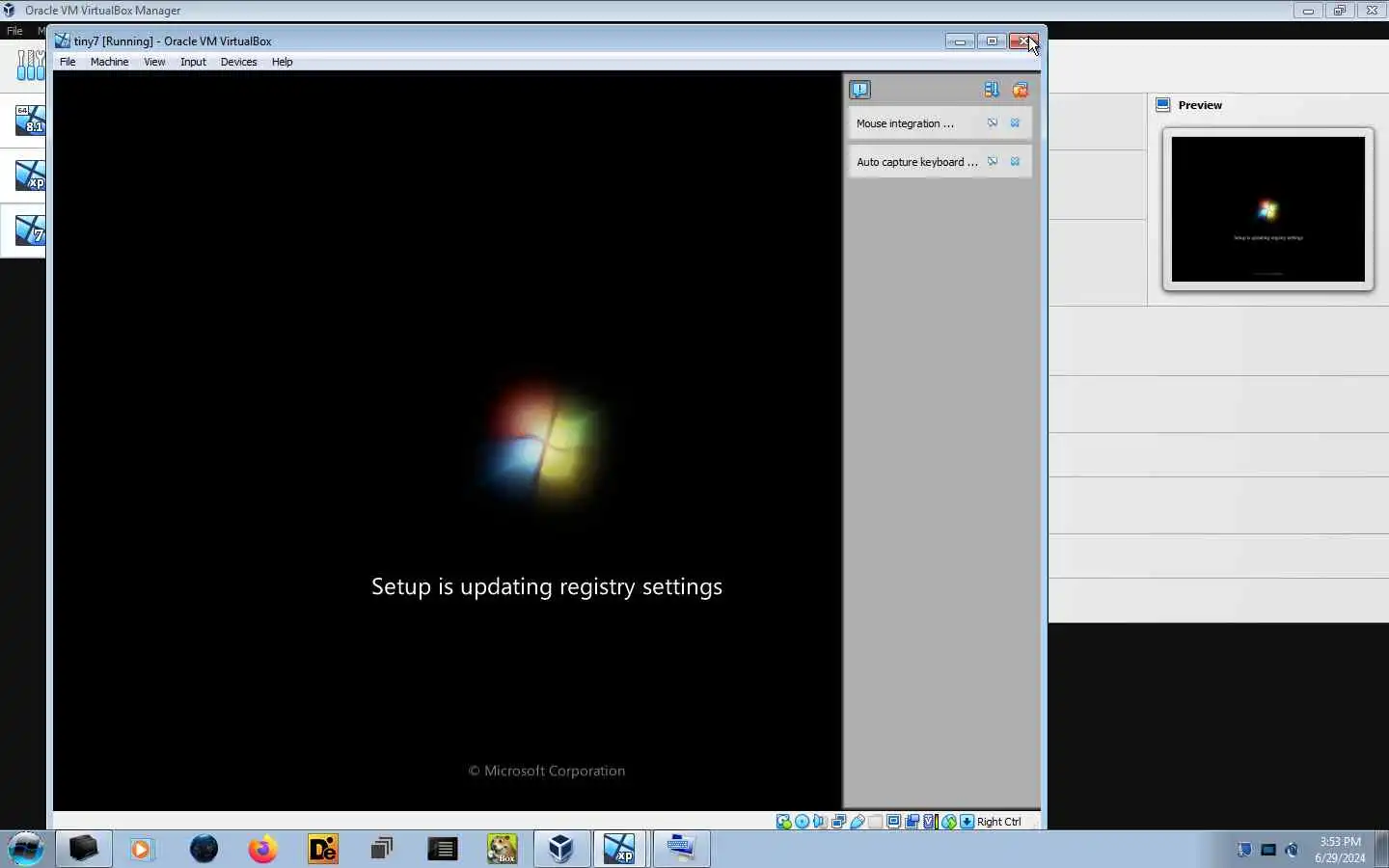The width and height of the screenshot is (1389, 868).
Task: Expand details of the Auto capture keyboard notification
Action: (x=992, y=161)
